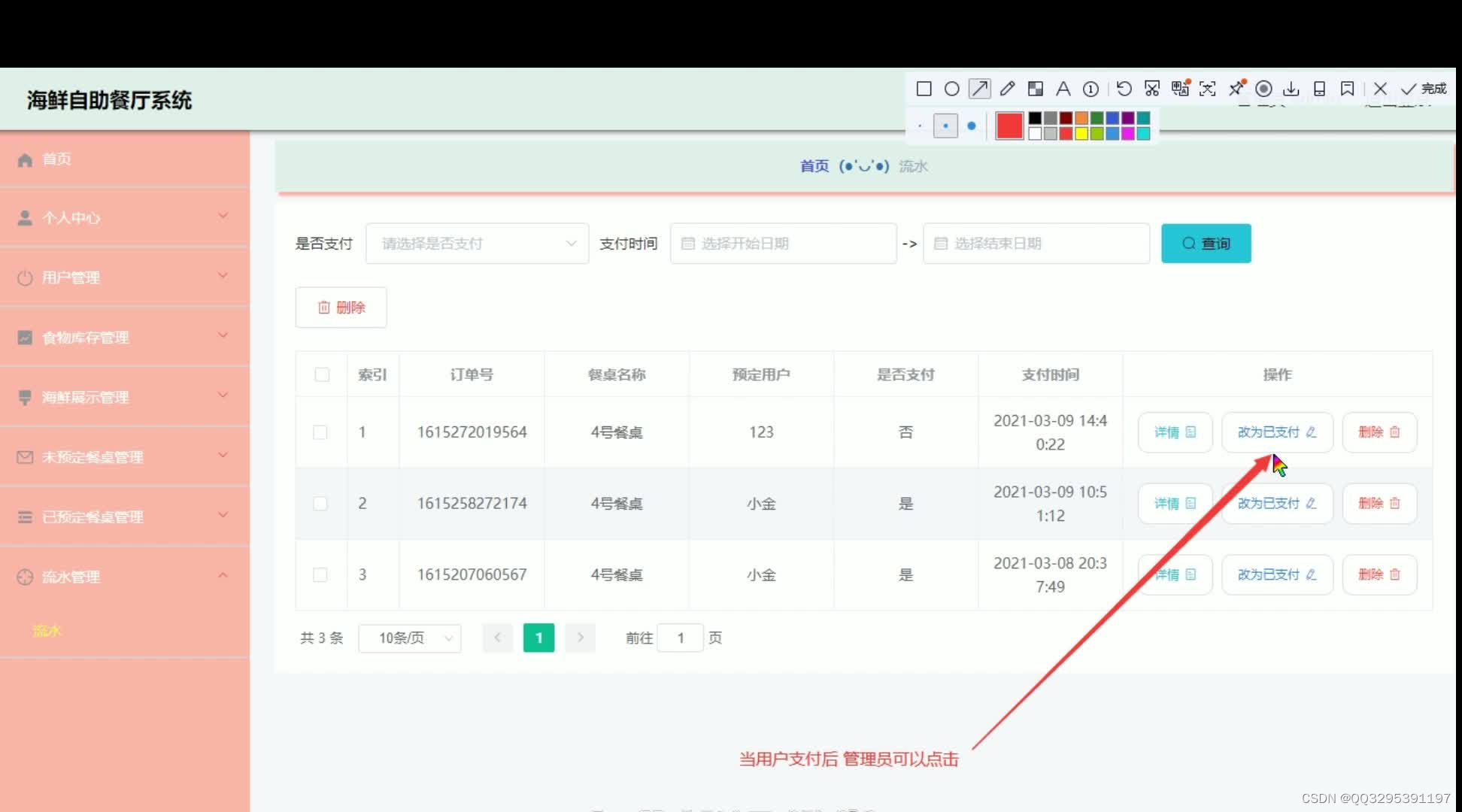Screen dimensions: 1462x812
Task: Pin the screenshot to screen
Action: pos(1236,89)
